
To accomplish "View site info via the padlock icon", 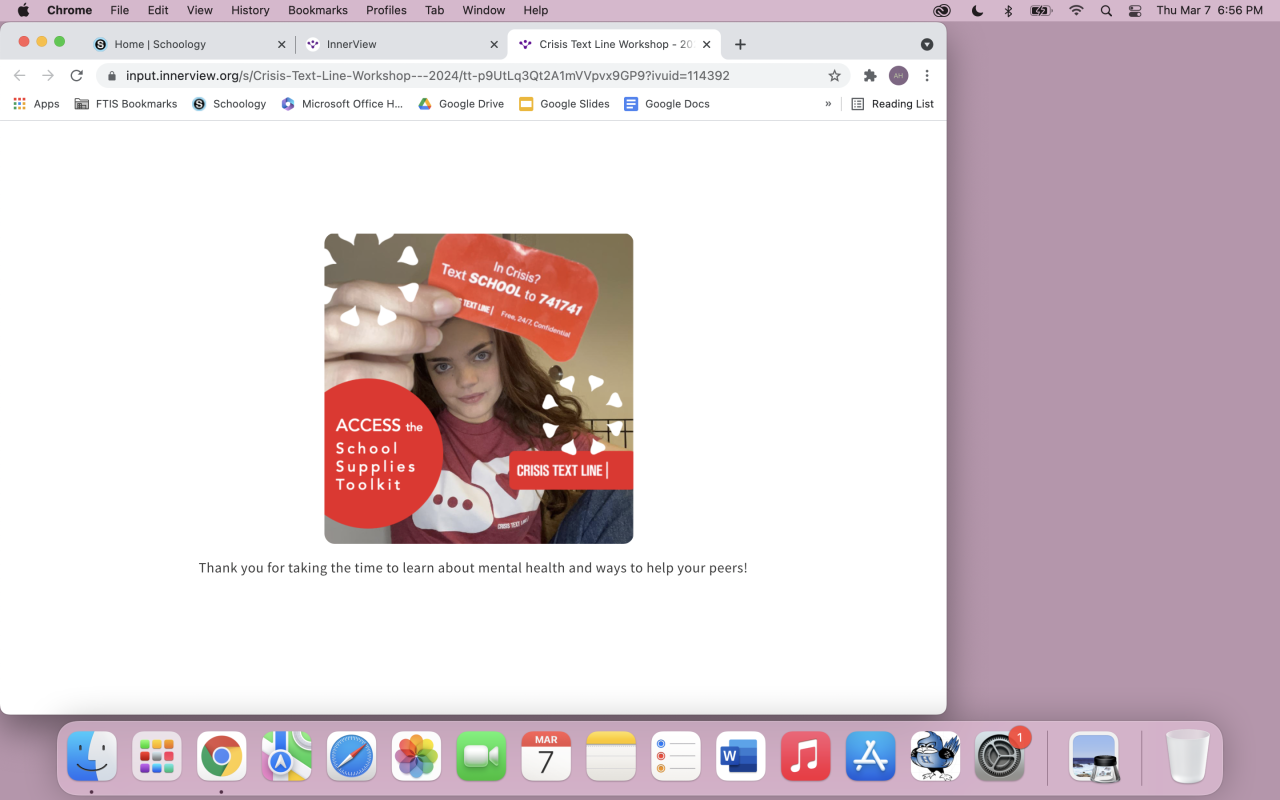I will point(111,76).
